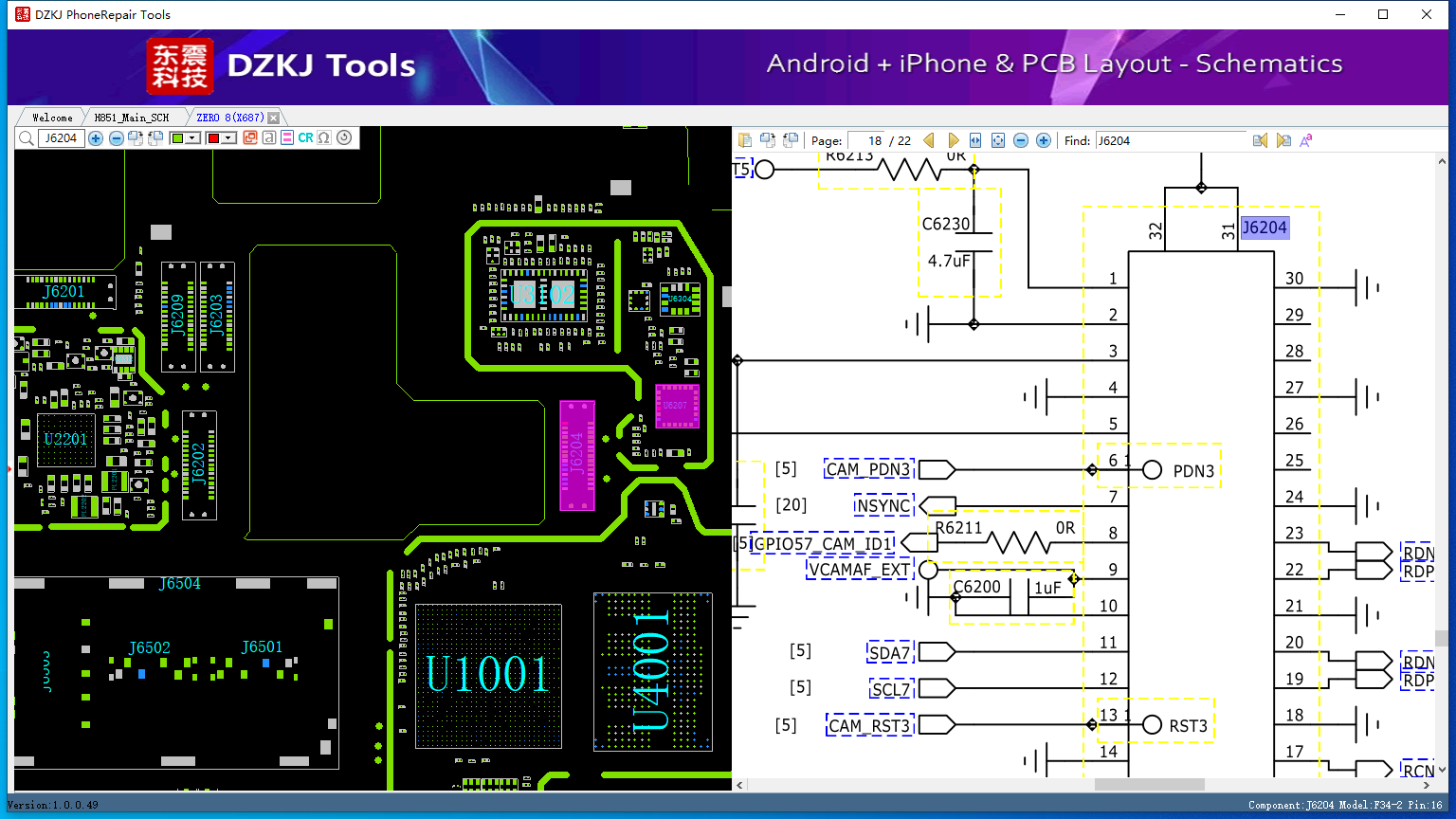
Task: Click the SDA7 net label
Action: pyautogui.click(x=890, y=653)
